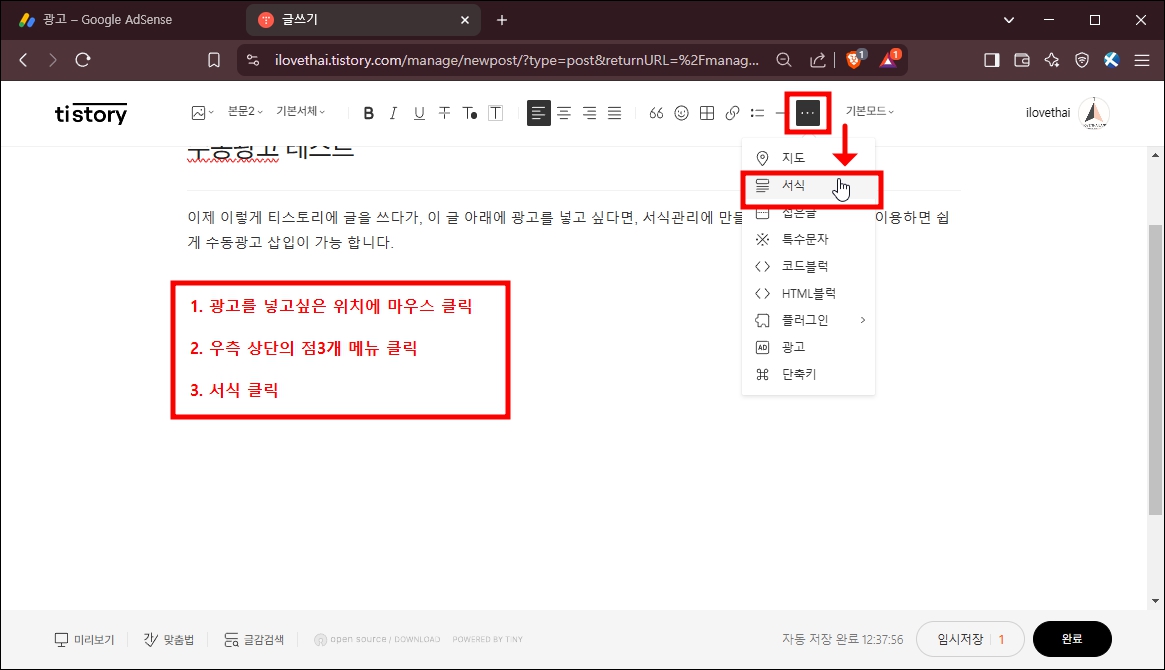Image resolution: width=1165 pixels, height=670 pixels.
Task: Open the emoji picker icon
Action: (681, 113)
